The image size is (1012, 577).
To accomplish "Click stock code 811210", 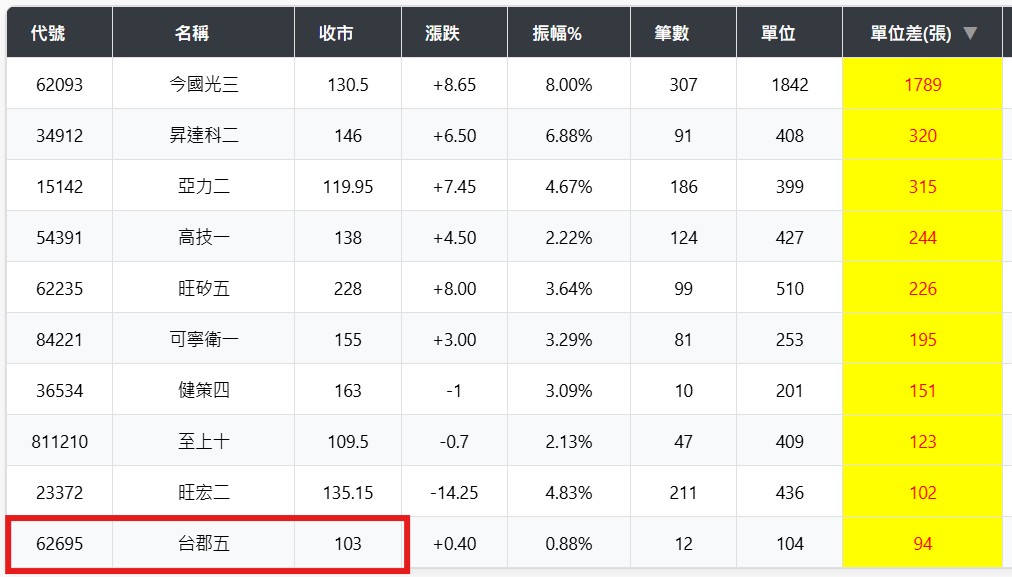I will click(58, 442).
